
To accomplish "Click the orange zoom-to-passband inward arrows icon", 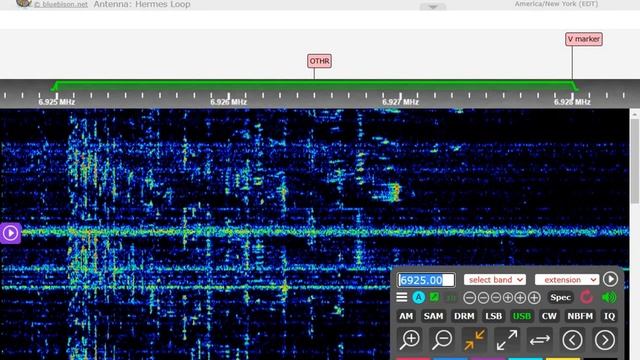I will [474, 340].
